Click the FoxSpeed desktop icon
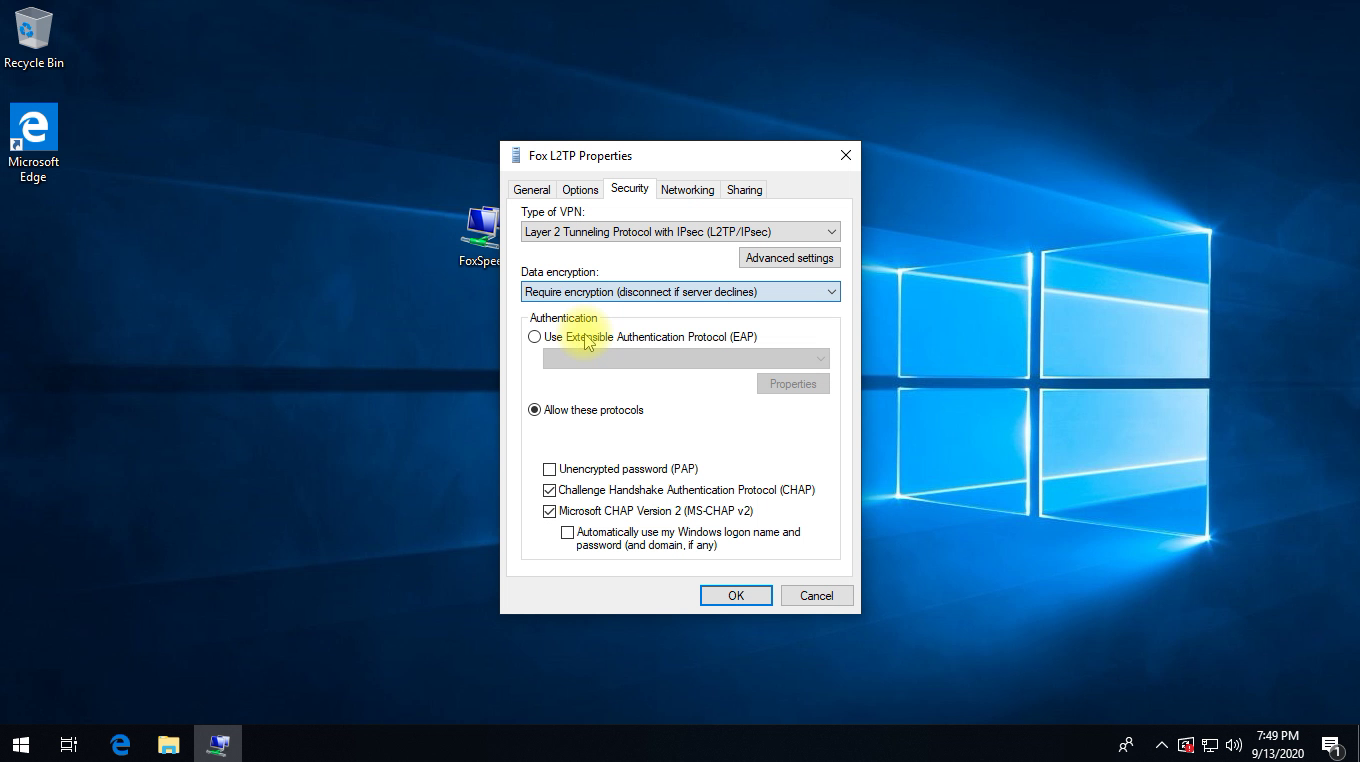This screenshot has height=762, width=1360. click(x=481, y=236)
